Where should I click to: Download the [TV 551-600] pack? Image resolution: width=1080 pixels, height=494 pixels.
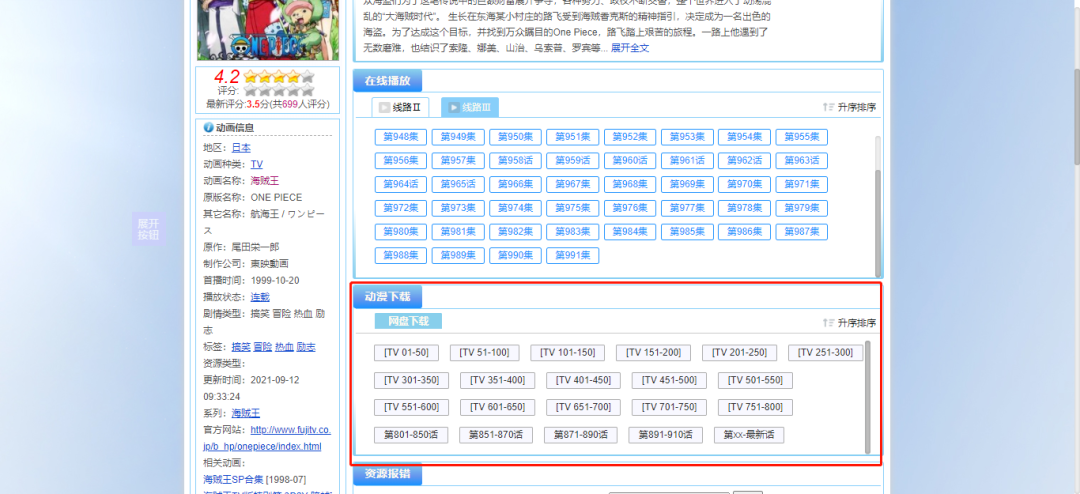click(411, 407)
